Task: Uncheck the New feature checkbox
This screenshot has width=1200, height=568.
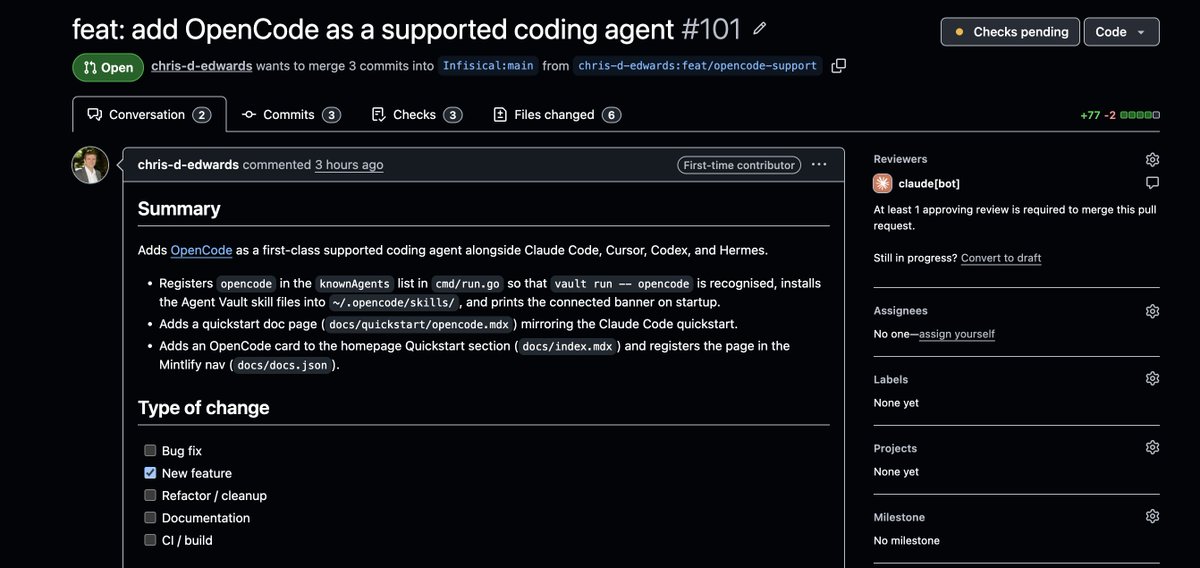Action: pos(150,473)
